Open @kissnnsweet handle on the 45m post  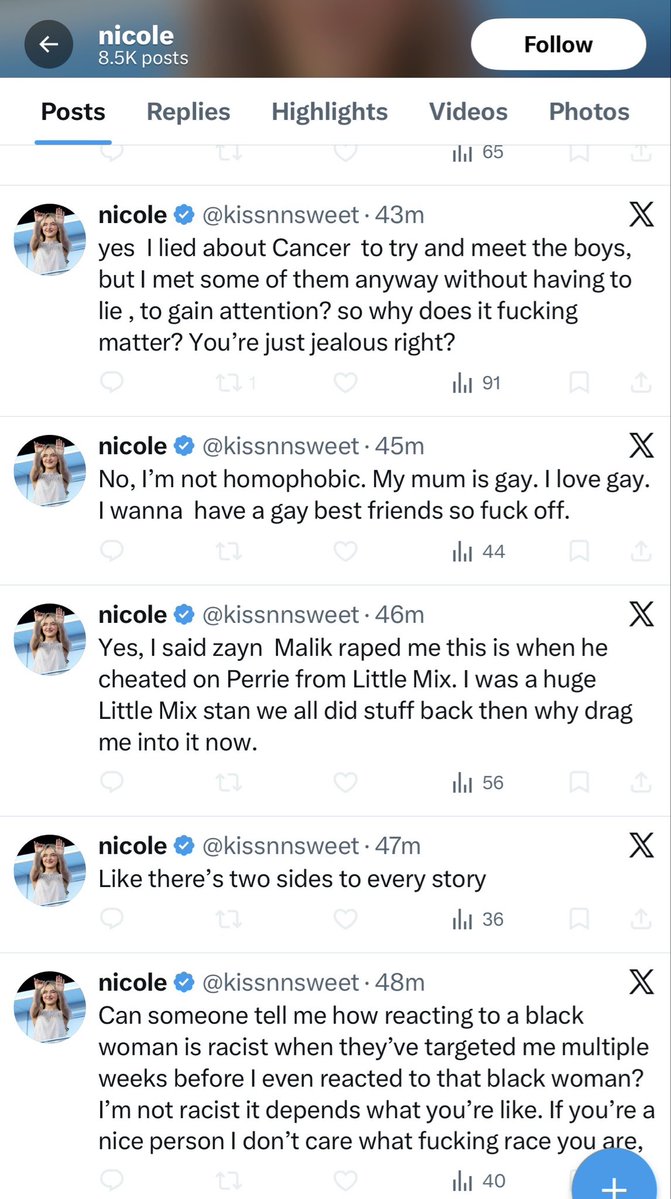280,445
